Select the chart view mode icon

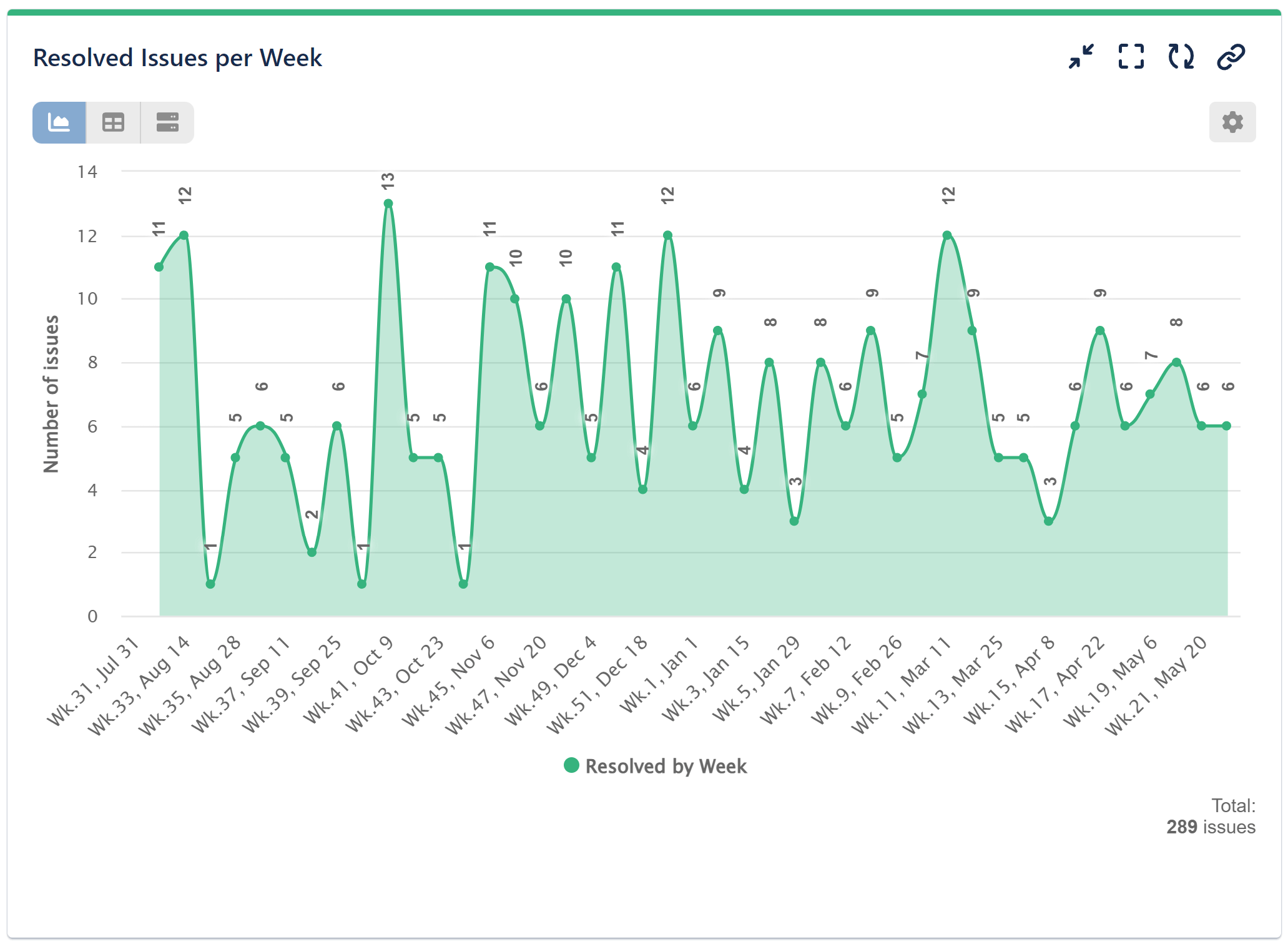[x=59, y=122]
